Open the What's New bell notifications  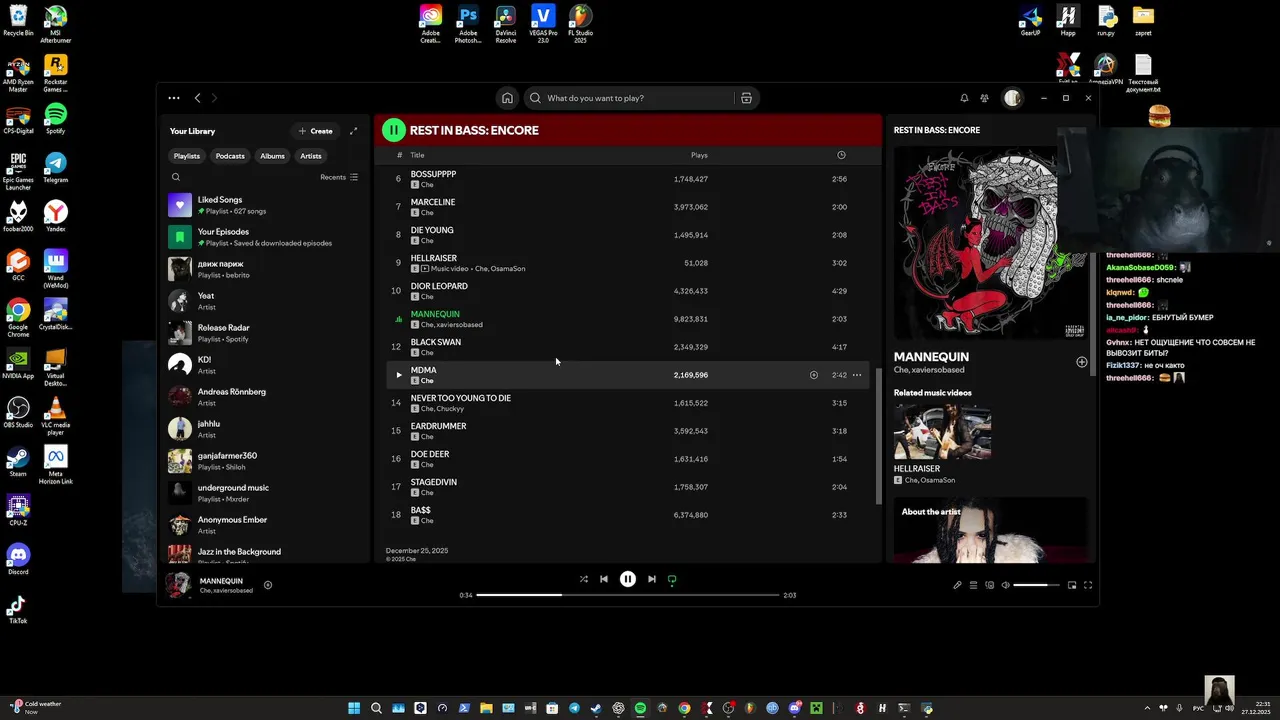click(964, 98)
